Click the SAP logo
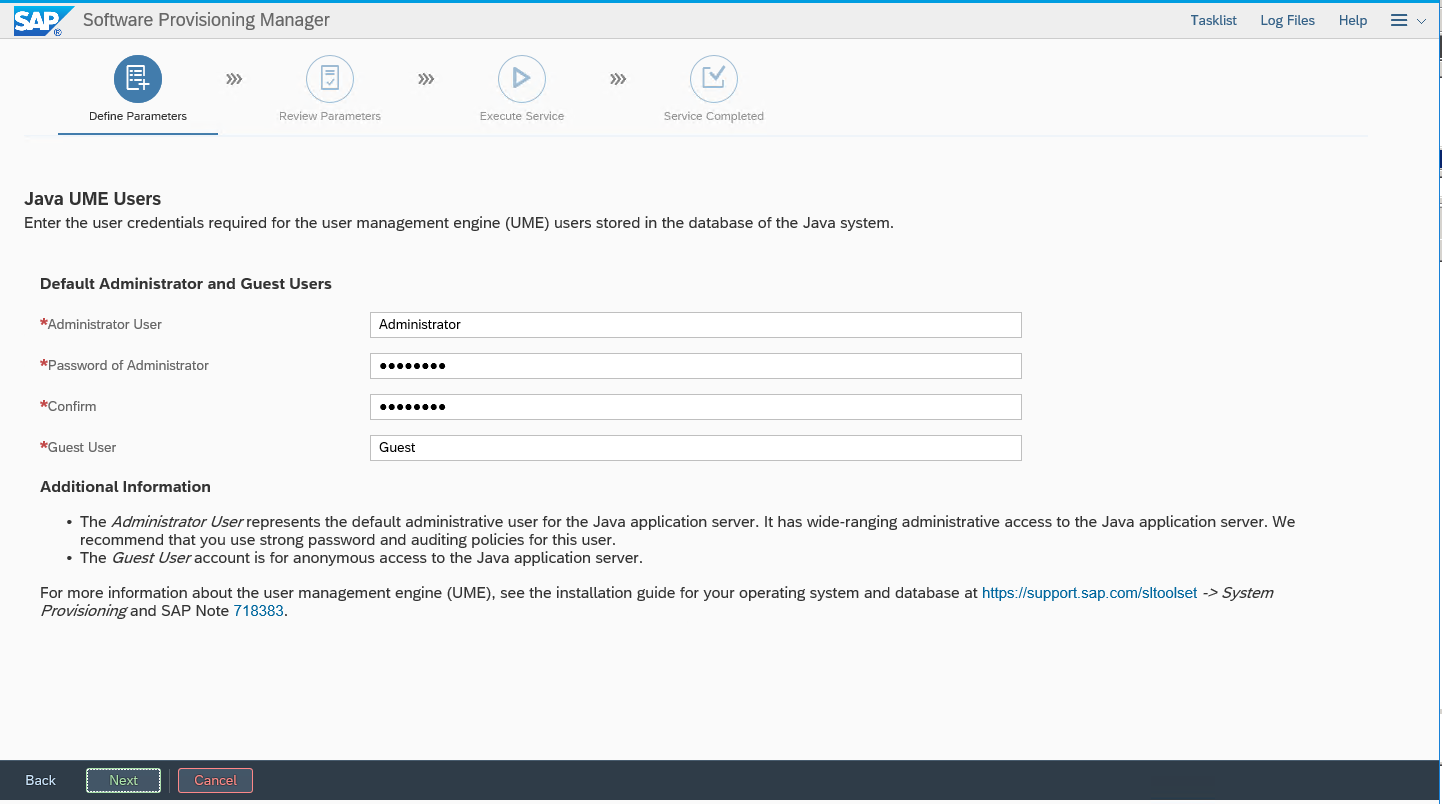Screen dimensions: 1442x804 click(x=43, y=21)
